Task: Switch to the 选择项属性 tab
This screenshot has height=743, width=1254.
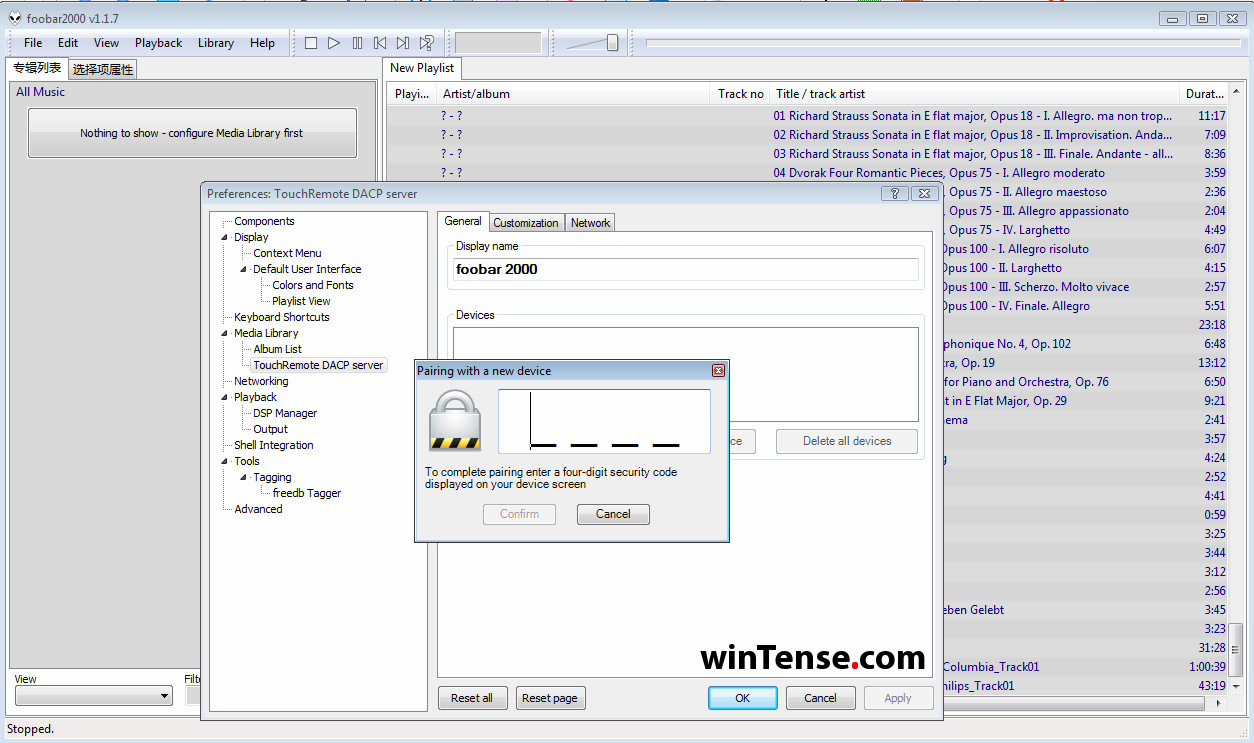Action: pyautogui.click(x=103, y=69)
